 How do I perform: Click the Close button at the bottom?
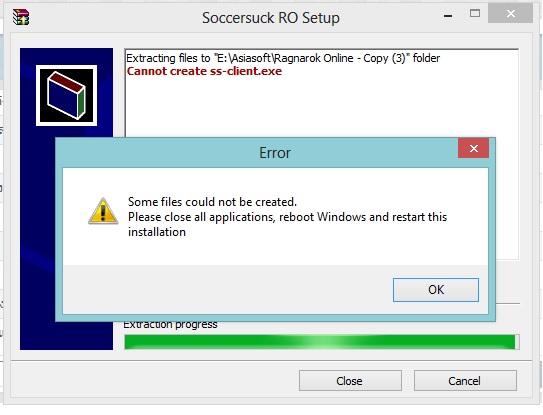coord(350,381)
